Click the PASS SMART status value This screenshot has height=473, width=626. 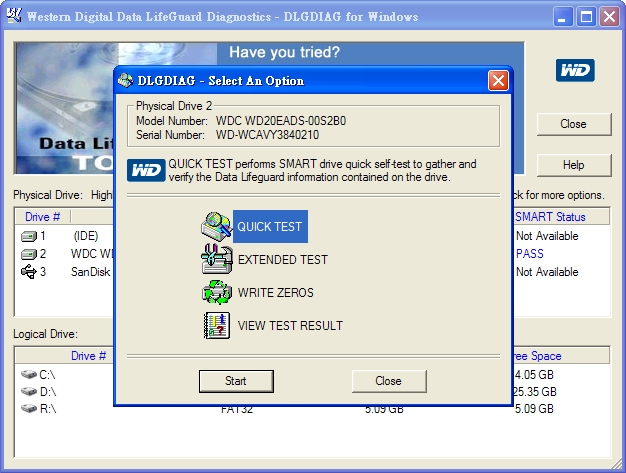coord(529,254)
